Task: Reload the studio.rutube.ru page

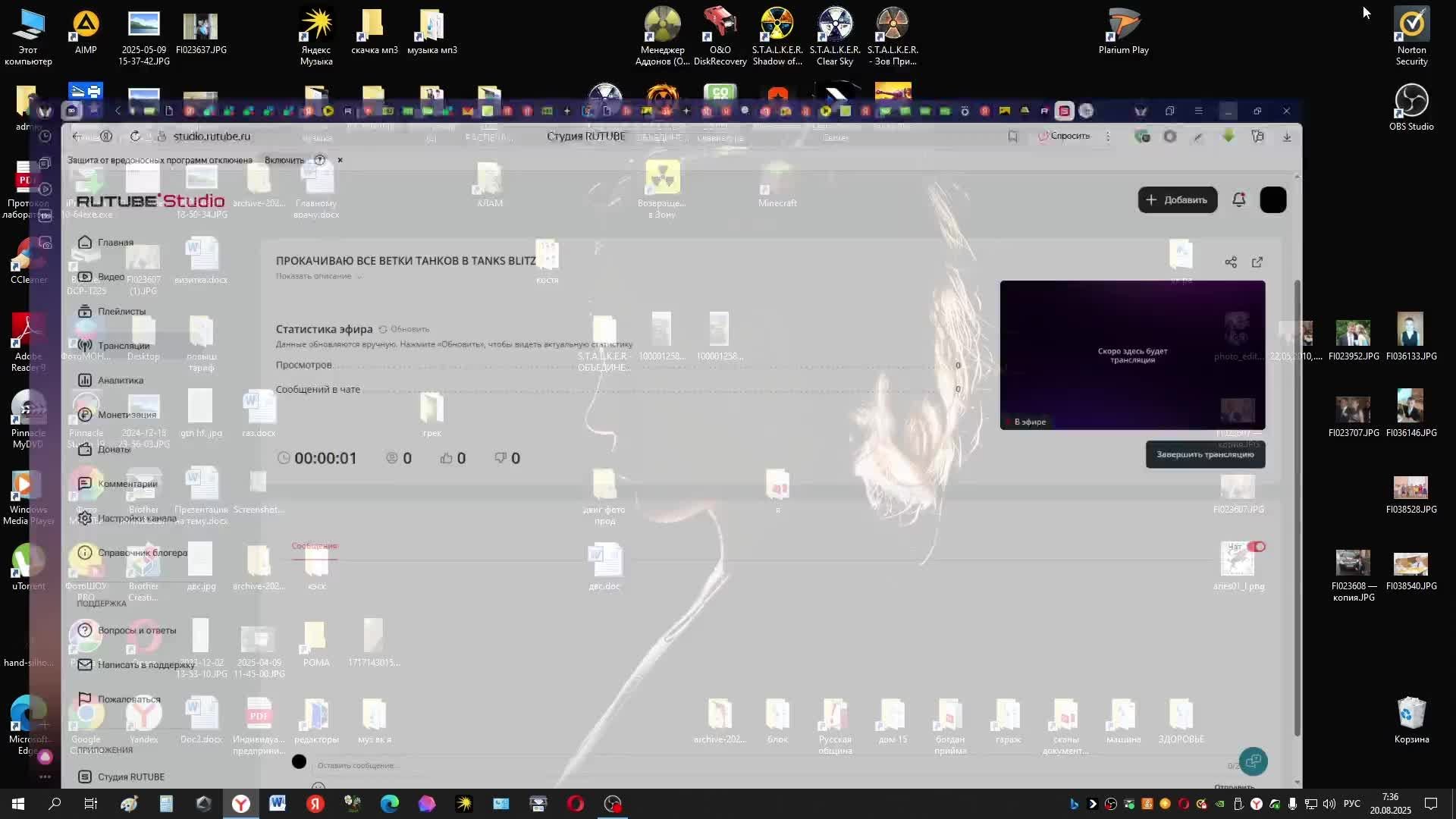Action: click(135, 136)
